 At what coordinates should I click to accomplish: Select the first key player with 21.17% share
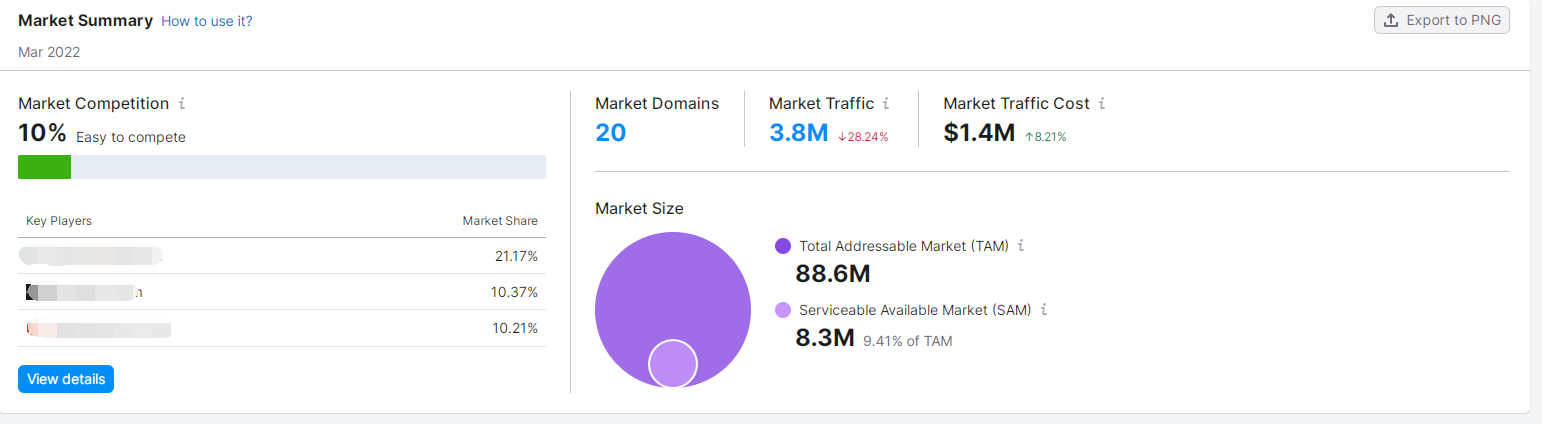90,256
